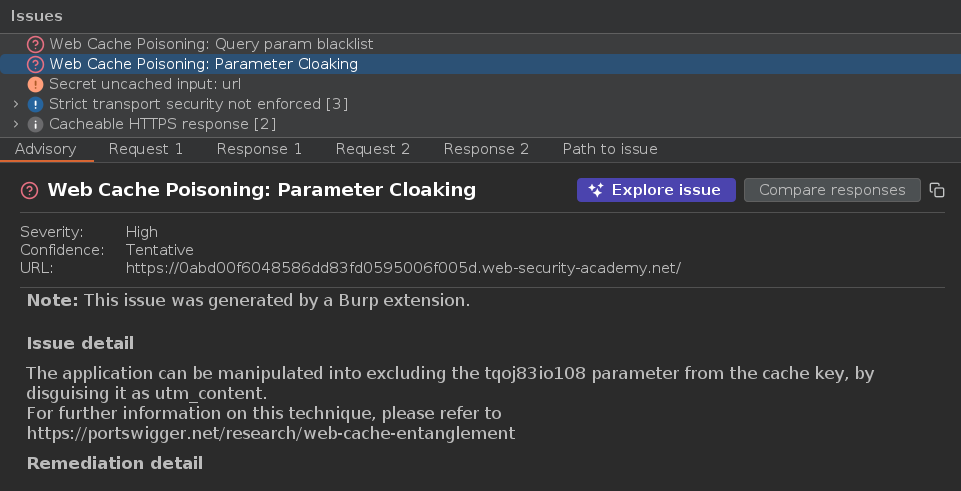Click the question icon for Parameter Cloaking issue row
961x491 pixels.
coord(36,64)
